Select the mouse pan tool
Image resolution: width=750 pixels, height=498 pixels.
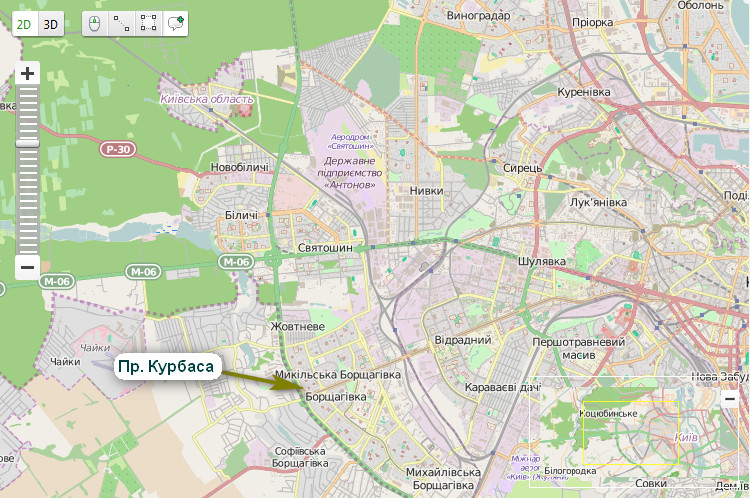coord(95,24)
